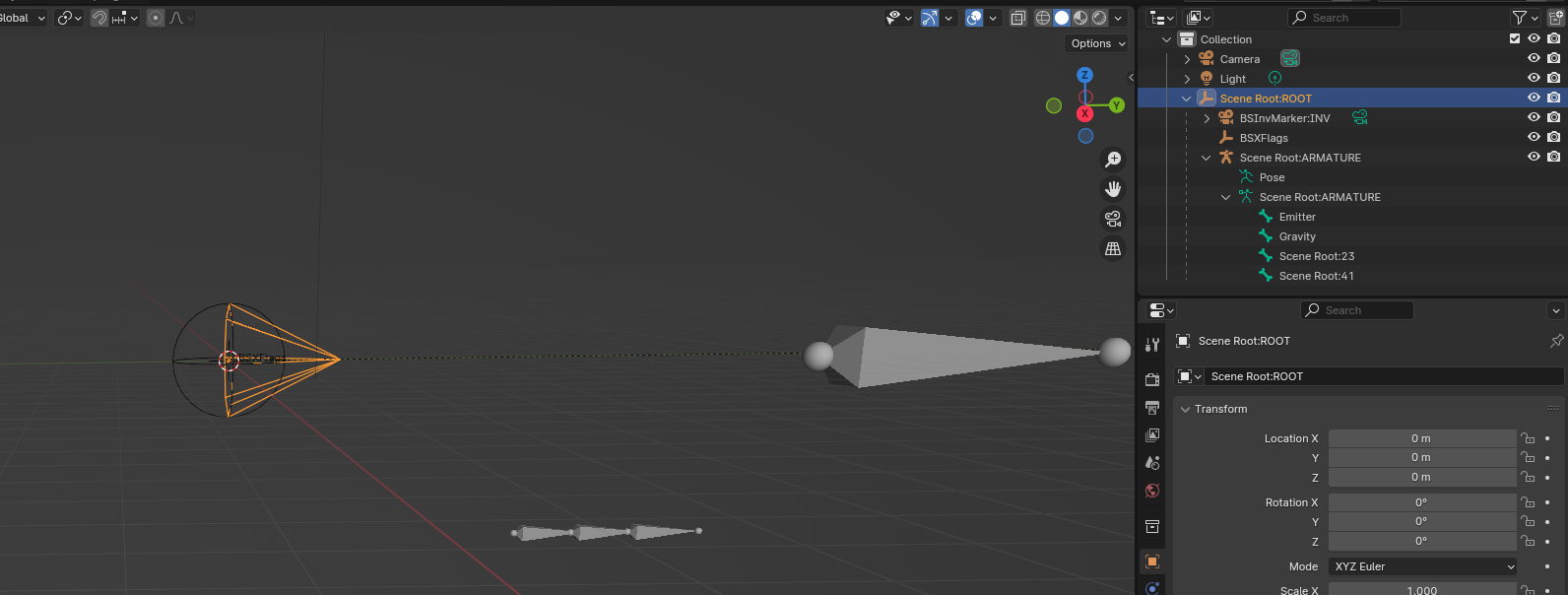Uncheck the Collection exclude checkbox
Image resolution: width=1568 pixels, height=595 pixels.
click(1515, 39)
